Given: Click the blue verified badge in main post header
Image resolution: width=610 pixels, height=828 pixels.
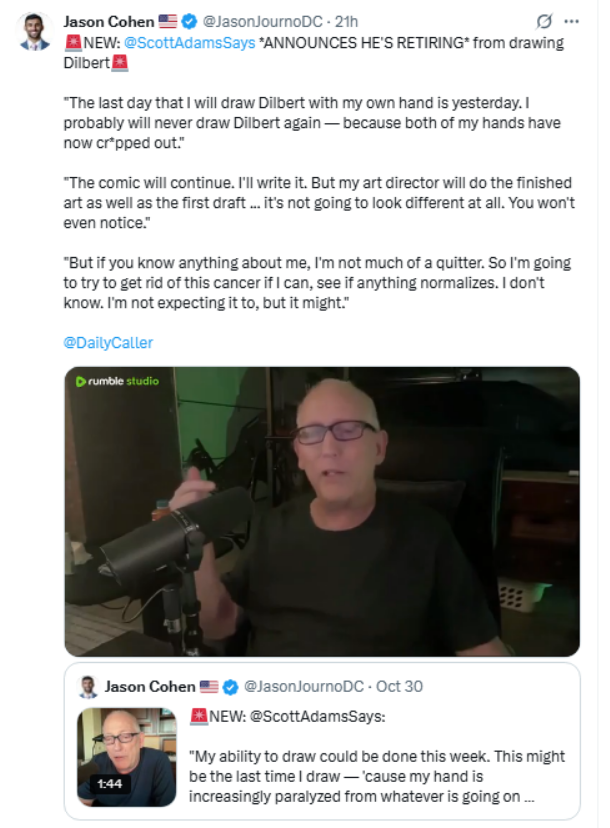Looking at the screenshot, I should (189, 21).
